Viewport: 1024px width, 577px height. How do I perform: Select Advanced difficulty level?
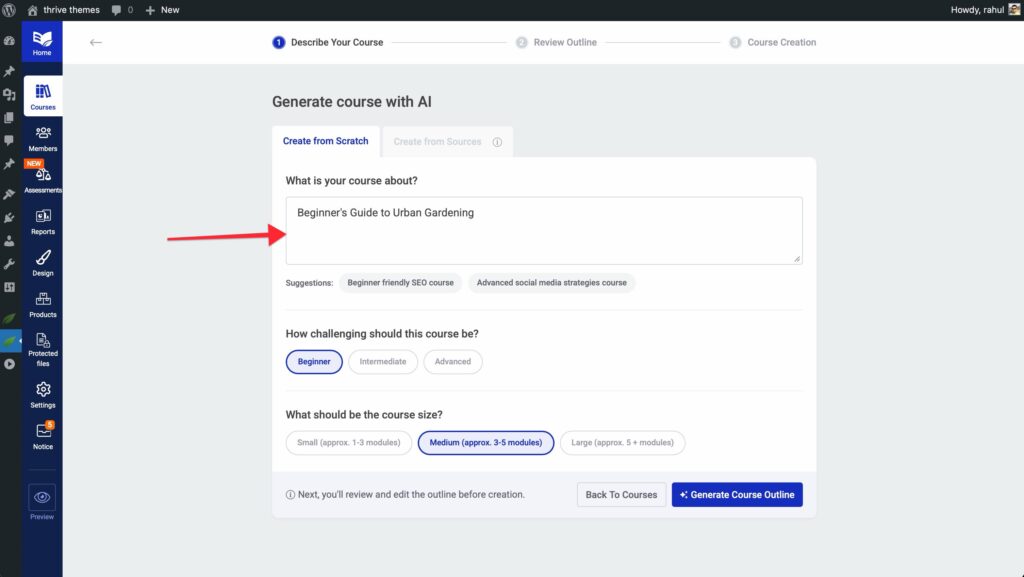tap(452, 361)
